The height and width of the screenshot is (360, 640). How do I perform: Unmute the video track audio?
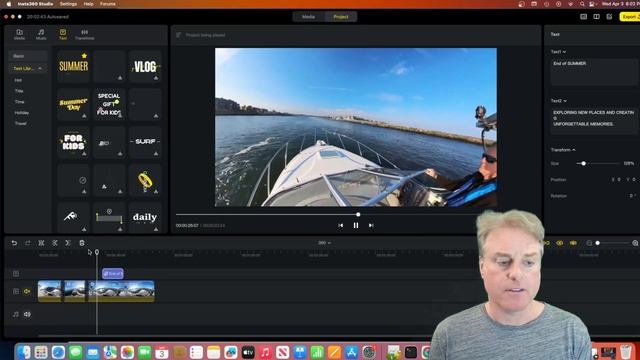27,291
